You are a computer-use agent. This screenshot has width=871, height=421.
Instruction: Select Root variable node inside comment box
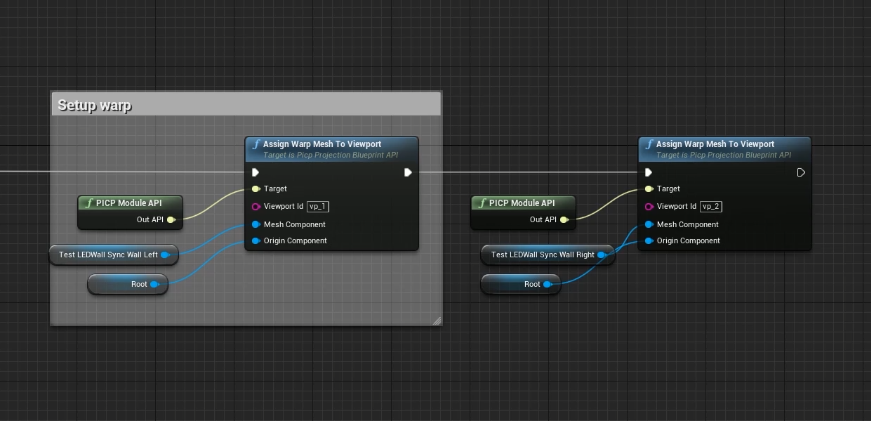pyautogui.click(x=128, y=284)
